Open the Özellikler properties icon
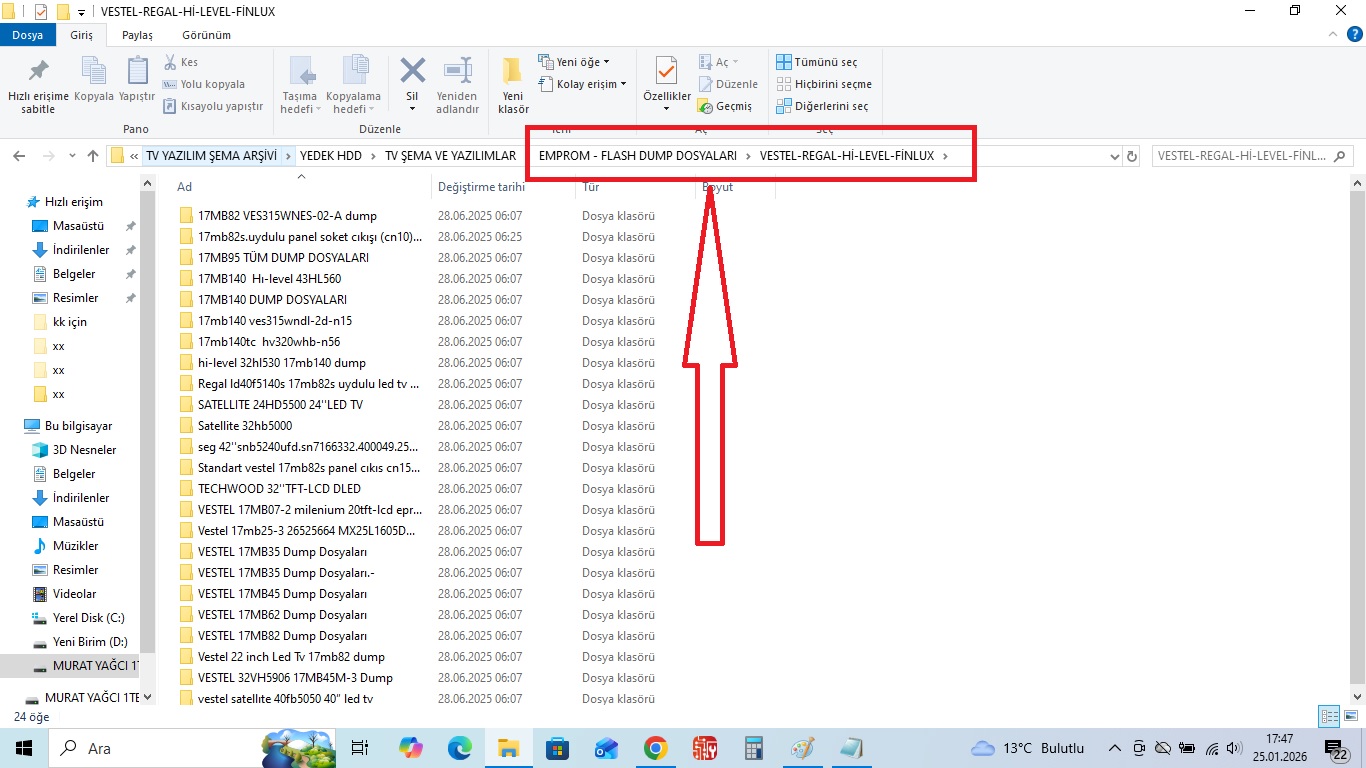Screen dimensions: 1366x768 666,71
